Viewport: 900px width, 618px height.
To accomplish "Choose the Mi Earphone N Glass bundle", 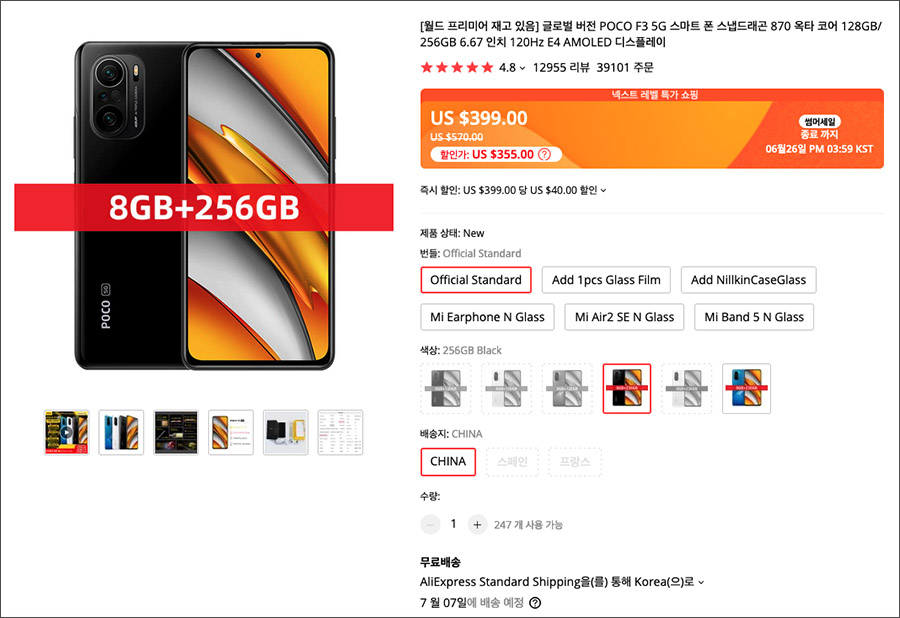I will pyautogui.click(x=487, y=317).
